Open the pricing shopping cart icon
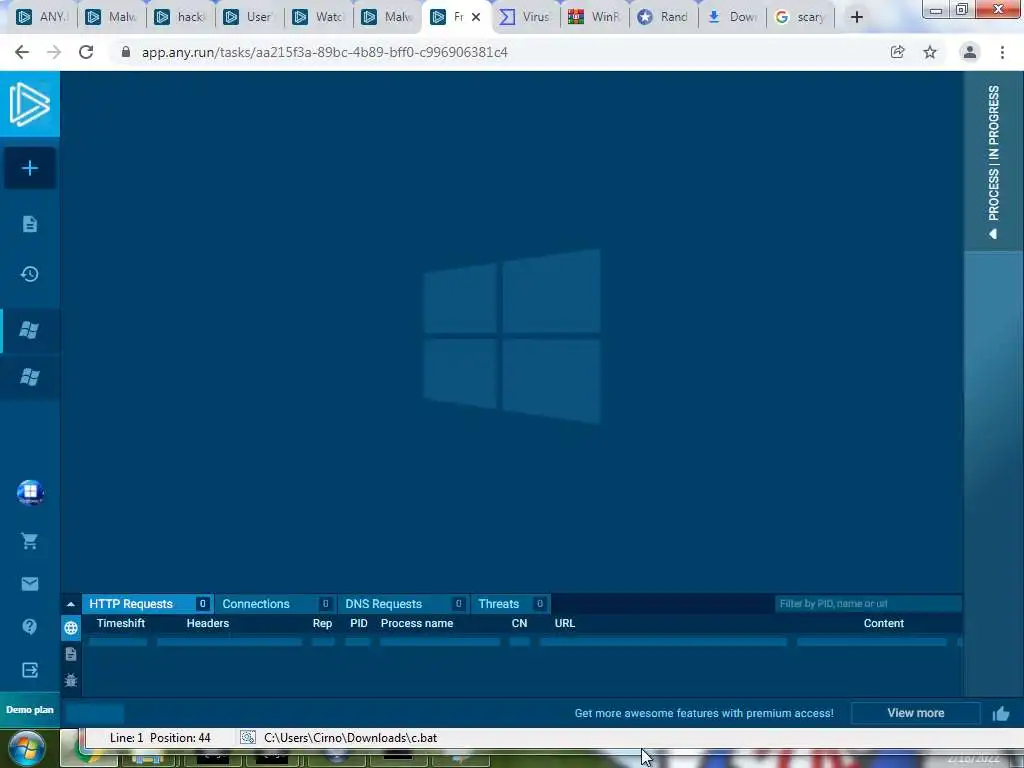 (29, 541)
